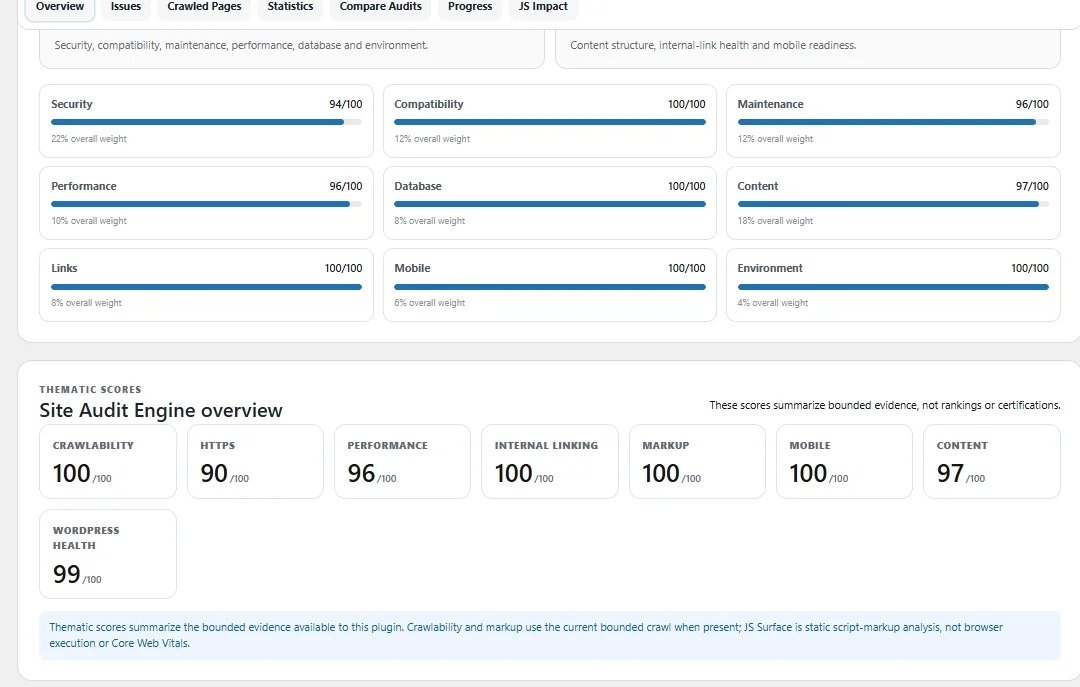Click the Security card title
The height and width of the screenshot is (687, 1080).
coord(72,104)
